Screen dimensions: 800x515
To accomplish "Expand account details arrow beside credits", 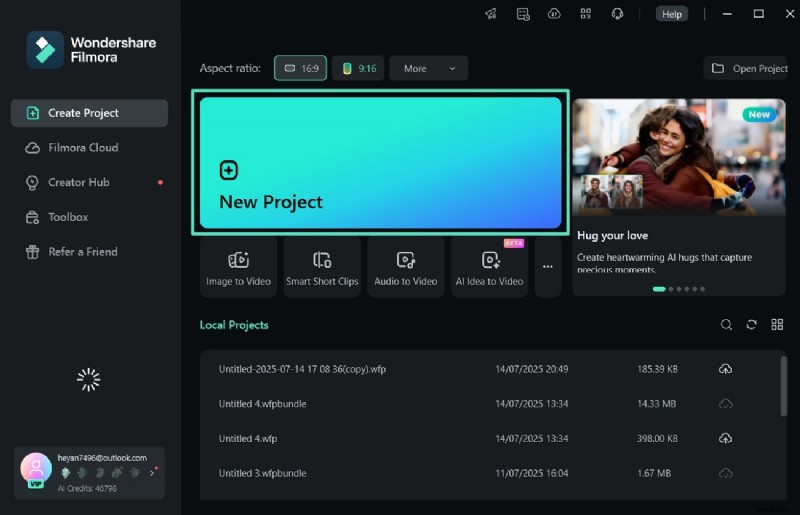I will pyautogui.click(x=152, y=472).
